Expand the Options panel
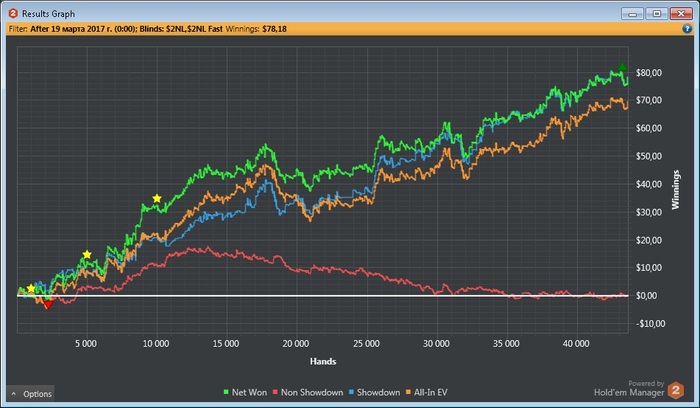700x408 pixels. pyautogui.click(x=31, y=394)
